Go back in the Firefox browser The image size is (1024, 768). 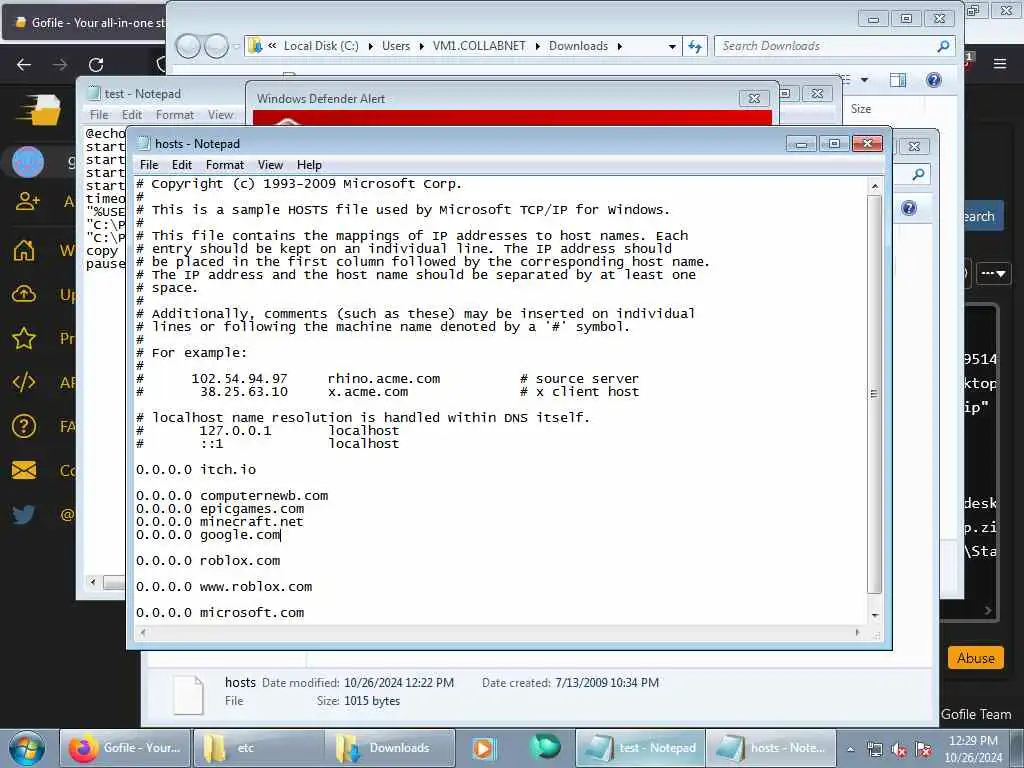coord(24,65)
